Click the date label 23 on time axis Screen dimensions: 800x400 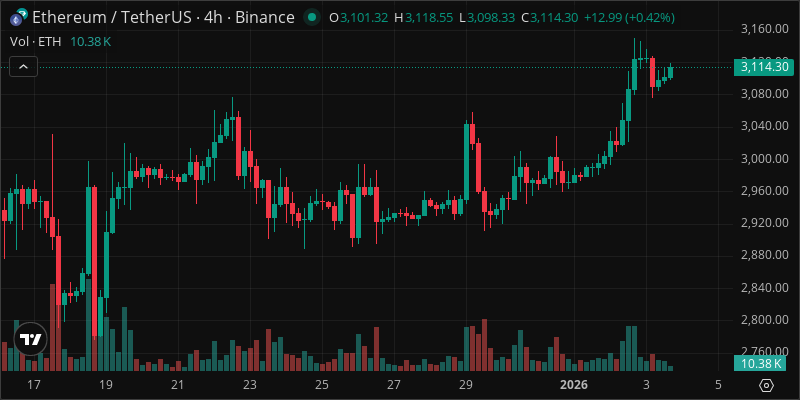[x=249, y=385]
